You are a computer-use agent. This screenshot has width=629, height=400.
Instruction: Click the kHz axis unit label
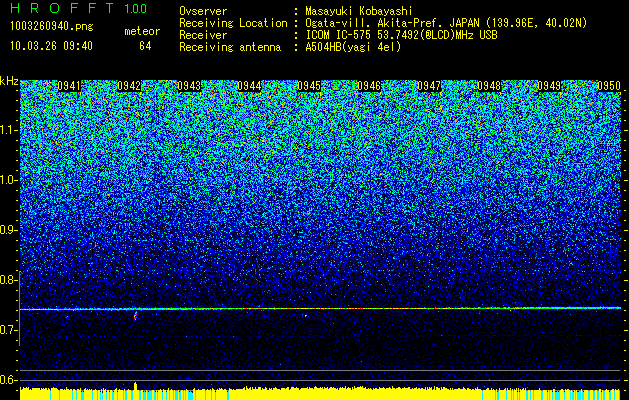click(x=9, y=81)
